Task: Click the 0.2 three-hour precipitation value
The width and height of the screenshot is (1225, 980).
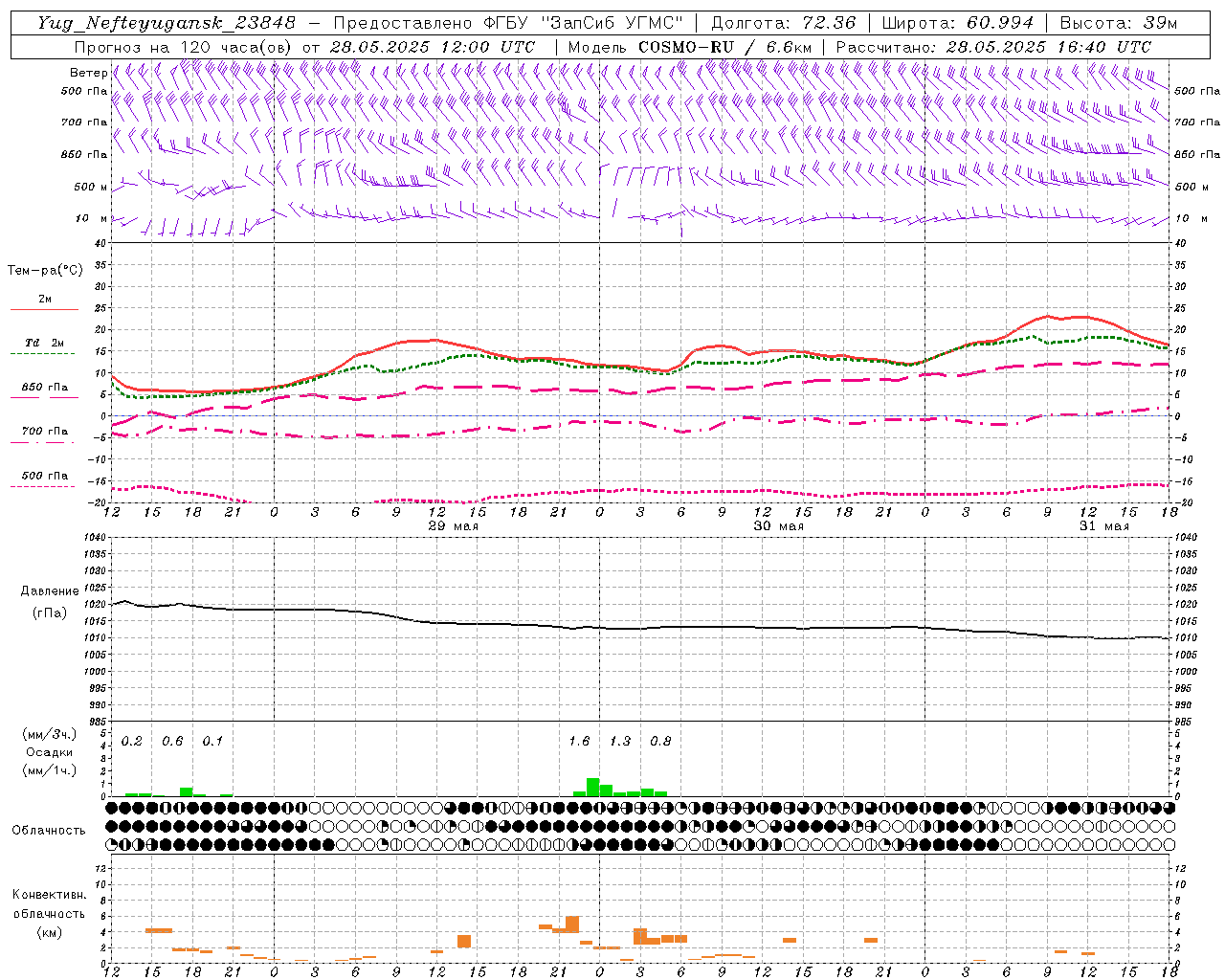Action: click(x=132, y=741)
